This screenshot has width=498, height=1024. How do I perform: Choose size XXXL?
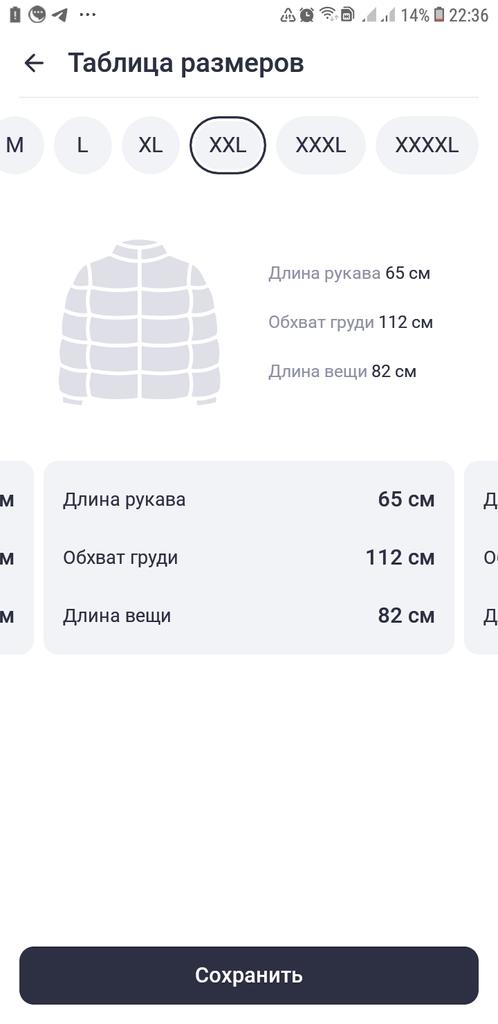click(x=320, y=145)
